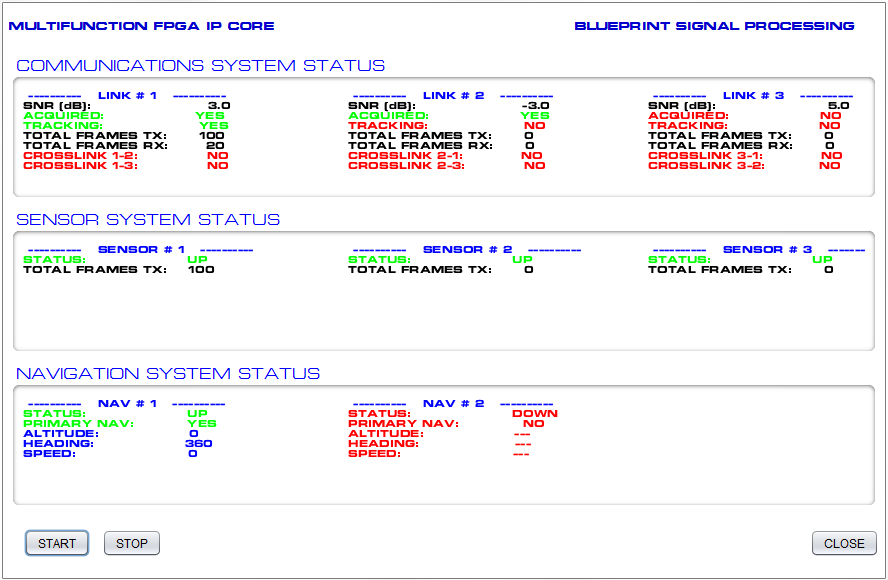The height and width of the screenshot is (580, 888).
Task: Select the Navigation System Status heading
Action: click(x=168, y=374)
